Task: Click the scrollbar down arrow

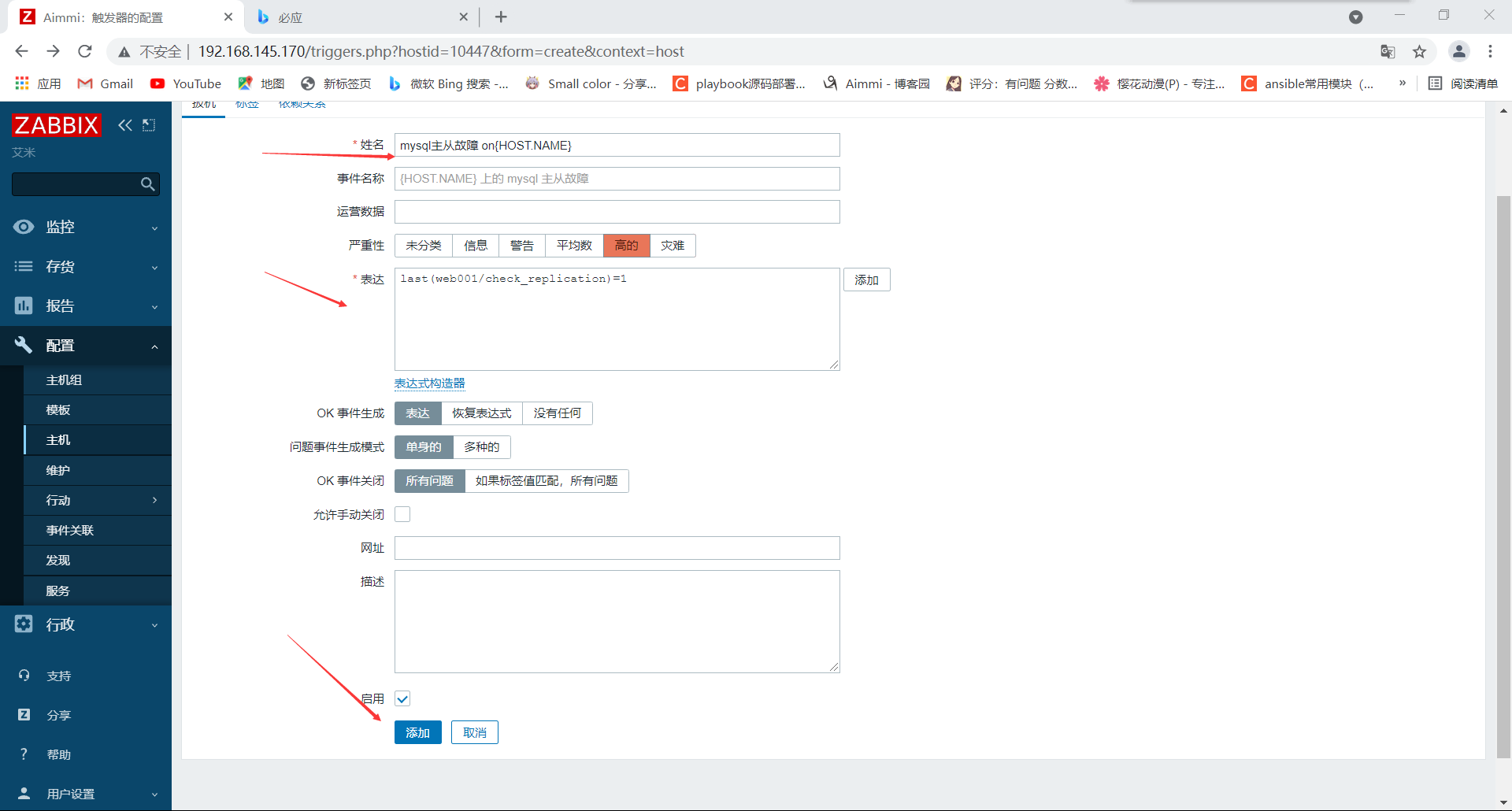Action: click(1503, 802)
